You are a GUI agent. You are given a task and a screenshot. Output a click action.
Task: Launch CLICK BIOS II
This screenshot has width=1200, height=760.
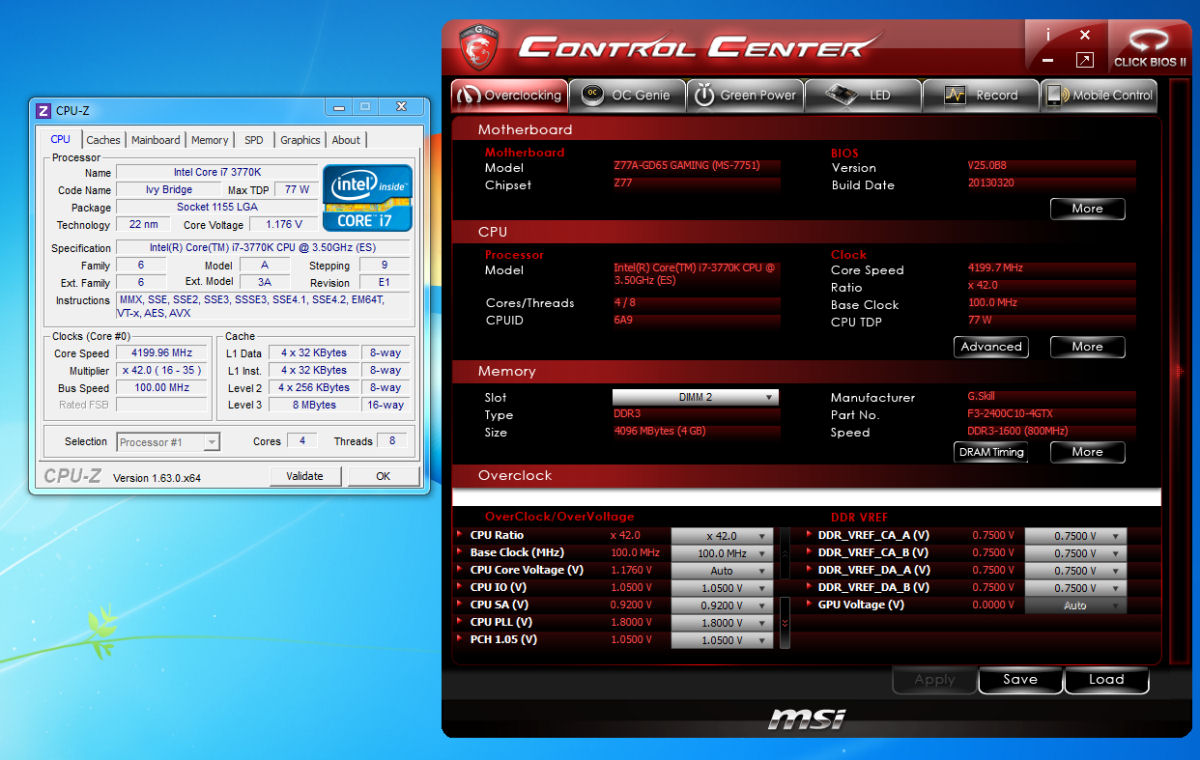point(1150,47)
